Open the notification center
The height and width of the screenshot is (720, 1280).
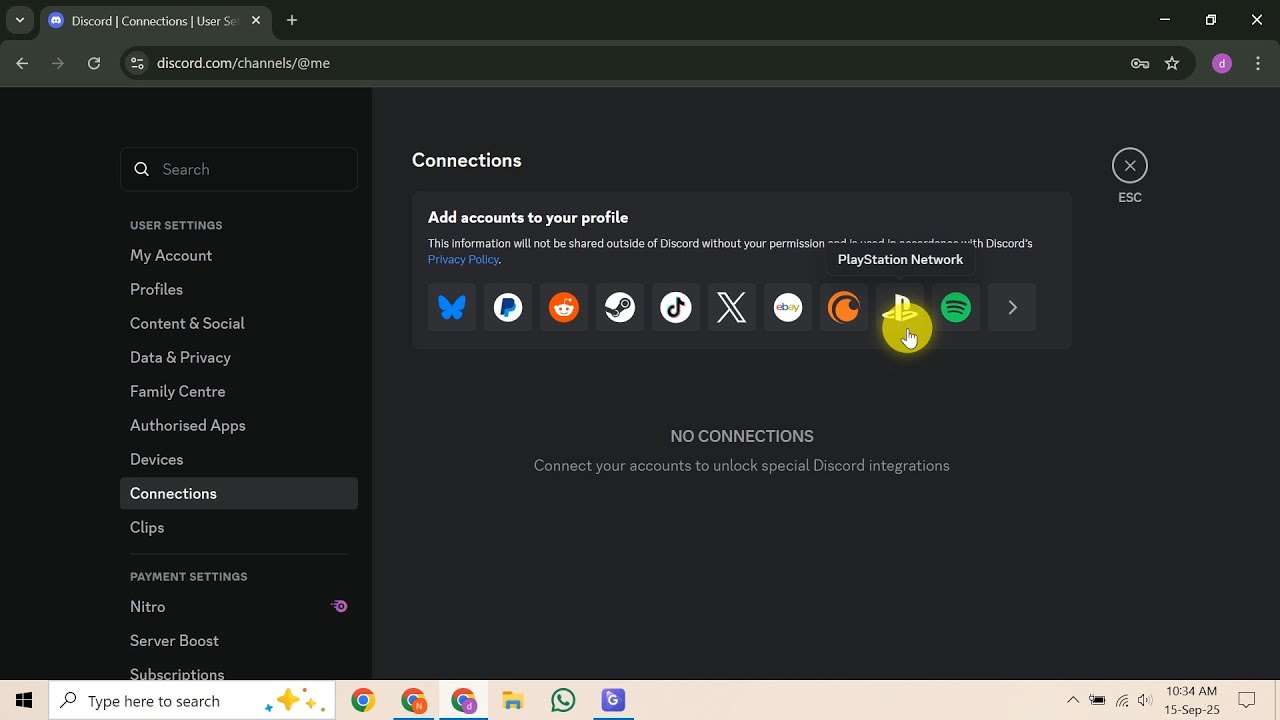1247,701
